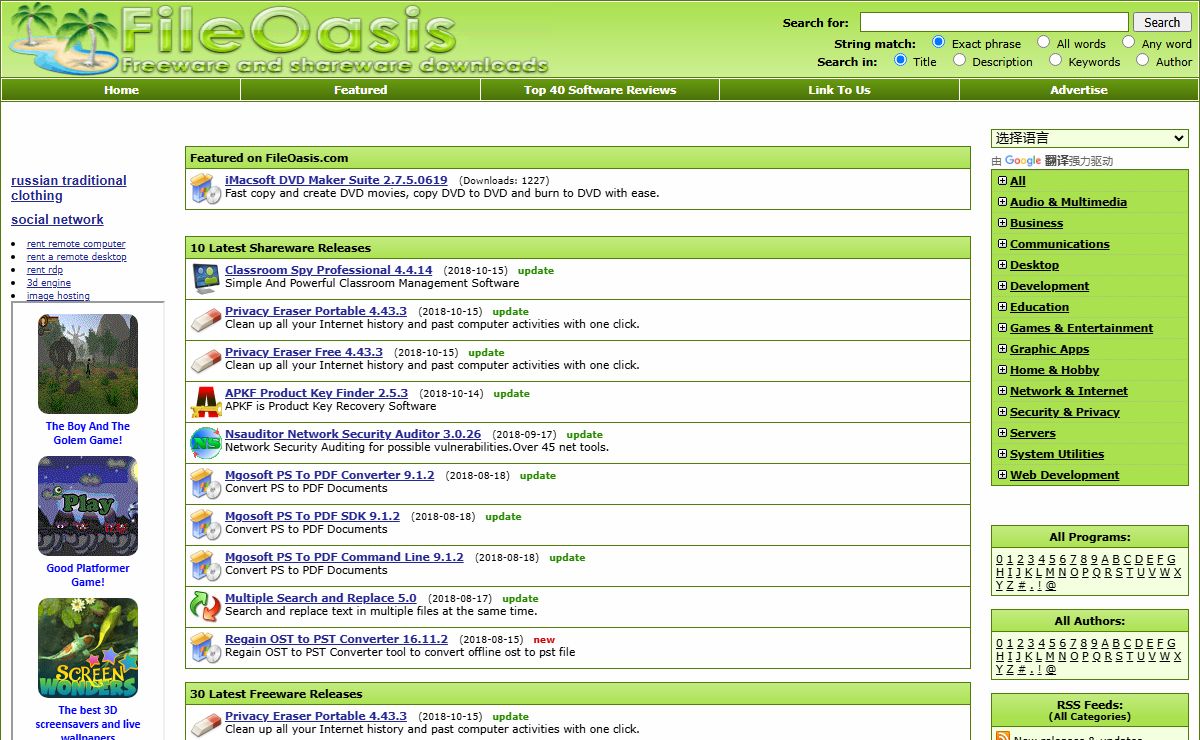Click the Search button
The height and width of the screenshot is (740, 1200).
pyautogui.click(x=1162, y=22)
